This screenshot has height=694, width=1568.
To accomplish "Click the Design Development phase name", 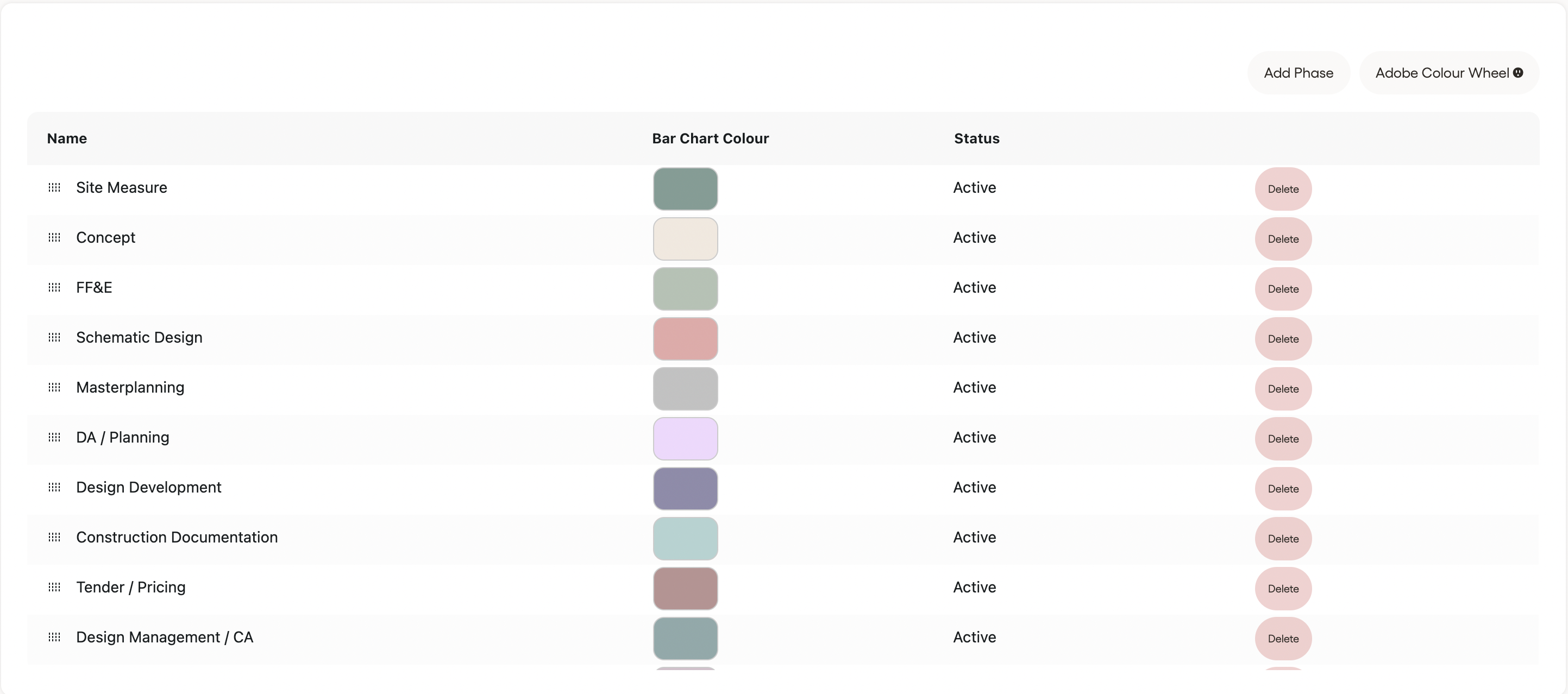I will coord(148,487).
